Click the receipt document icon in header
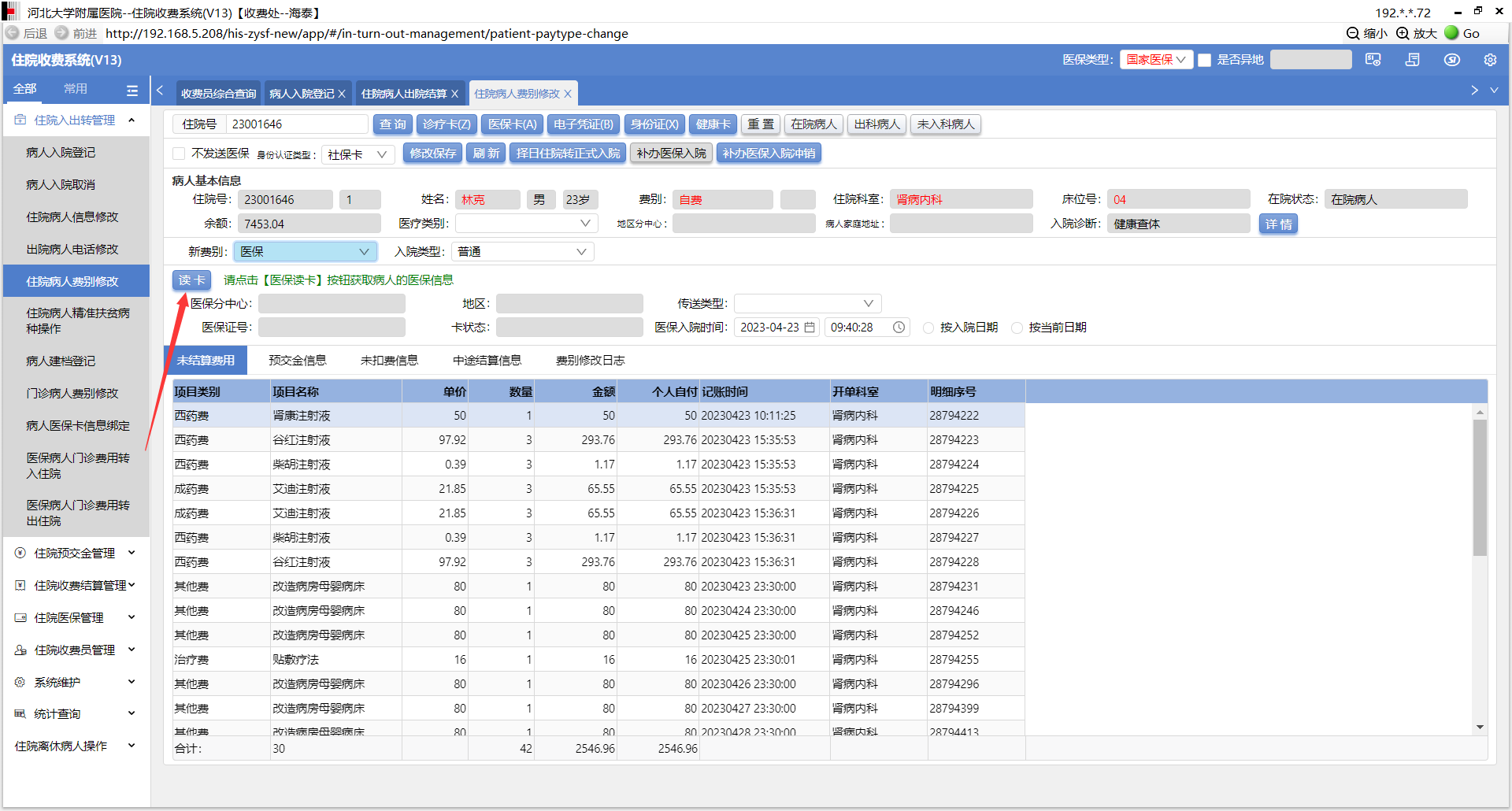This screenshot has height=811, width=1512. (x=1412, y=60)
